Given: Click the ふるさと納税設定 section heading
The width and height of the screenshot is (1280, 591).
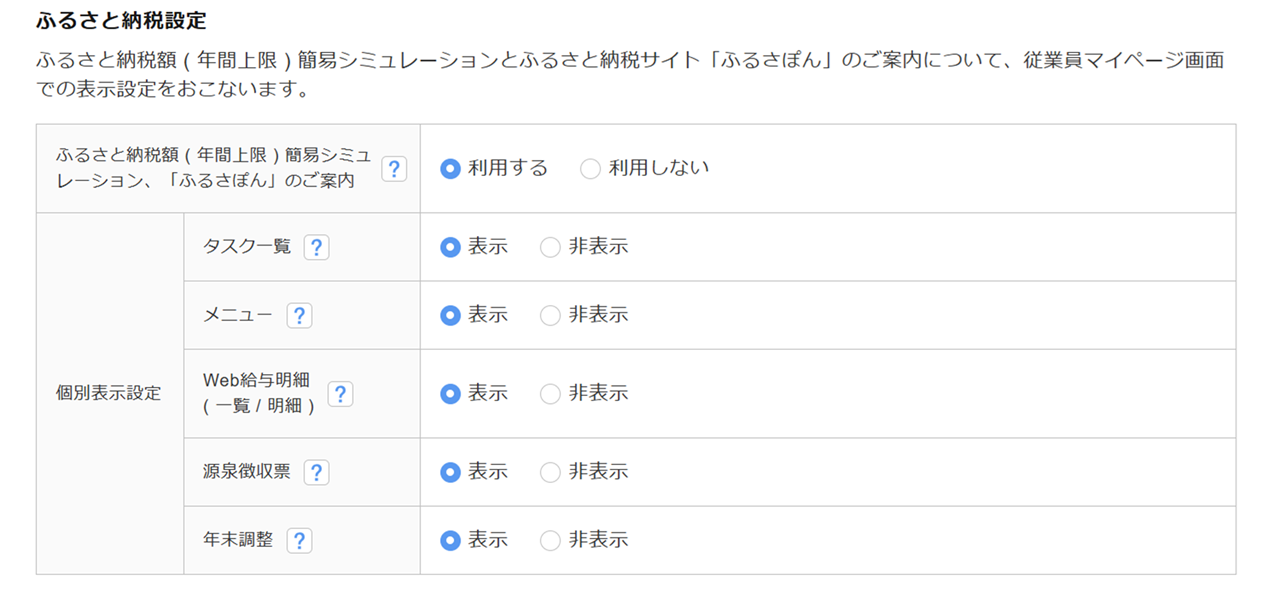Looking at the screenshot, I should (x=121, y=19).
